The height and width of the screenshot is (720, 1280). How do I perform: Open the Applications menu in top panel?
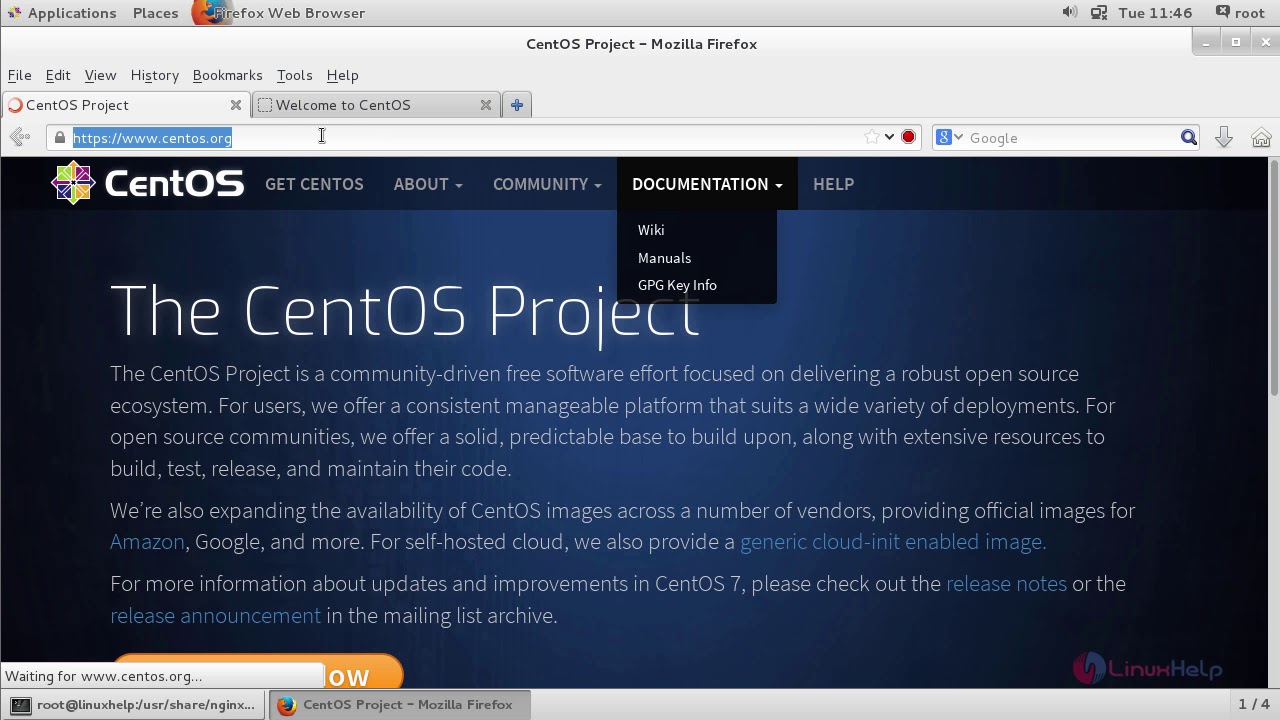pyautogui.click(x=62, y=13)
